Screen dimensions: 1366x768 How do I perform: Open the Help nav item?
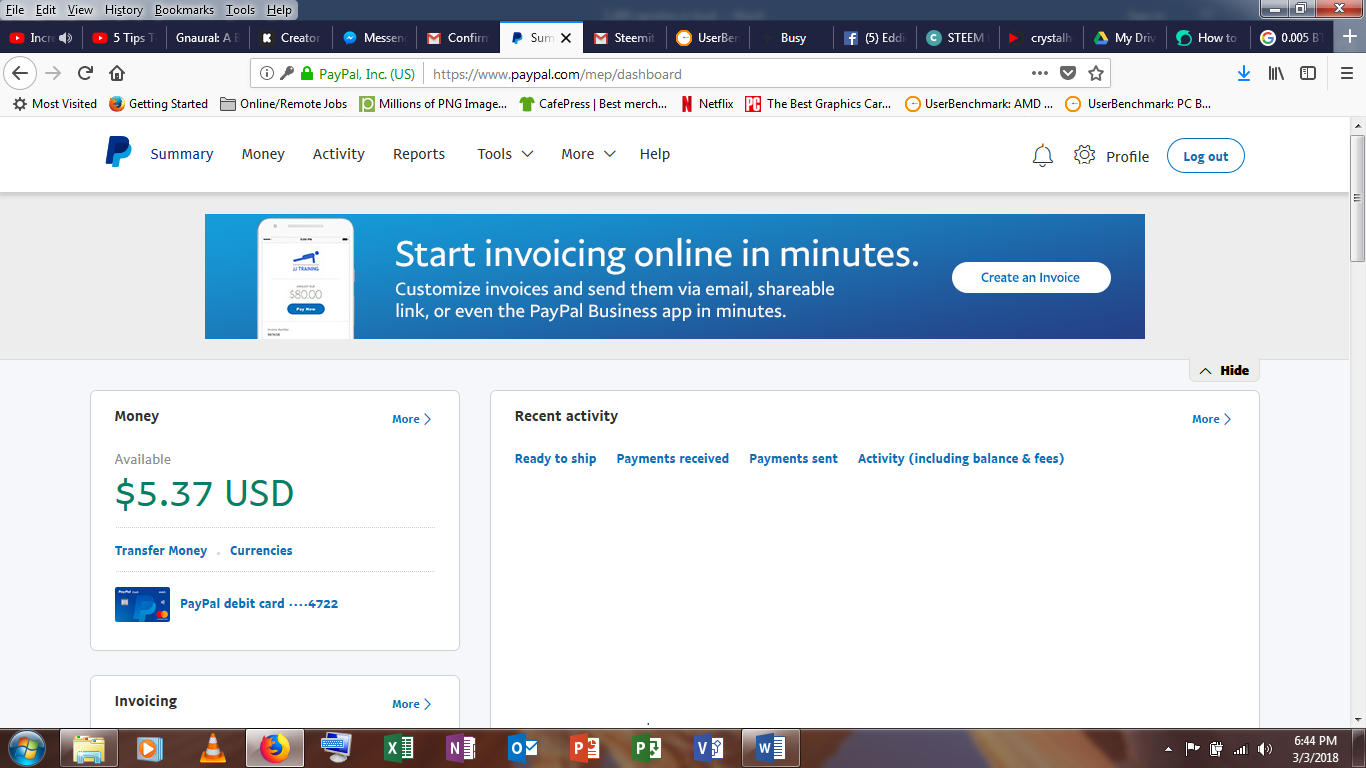click(x=655, y=154)
